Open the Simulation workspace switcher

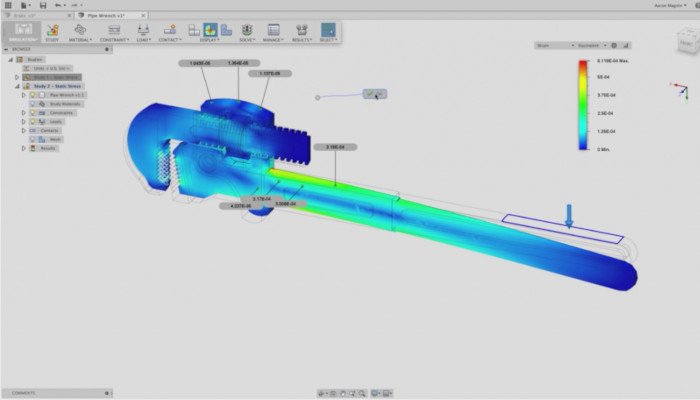pos(23,32)
